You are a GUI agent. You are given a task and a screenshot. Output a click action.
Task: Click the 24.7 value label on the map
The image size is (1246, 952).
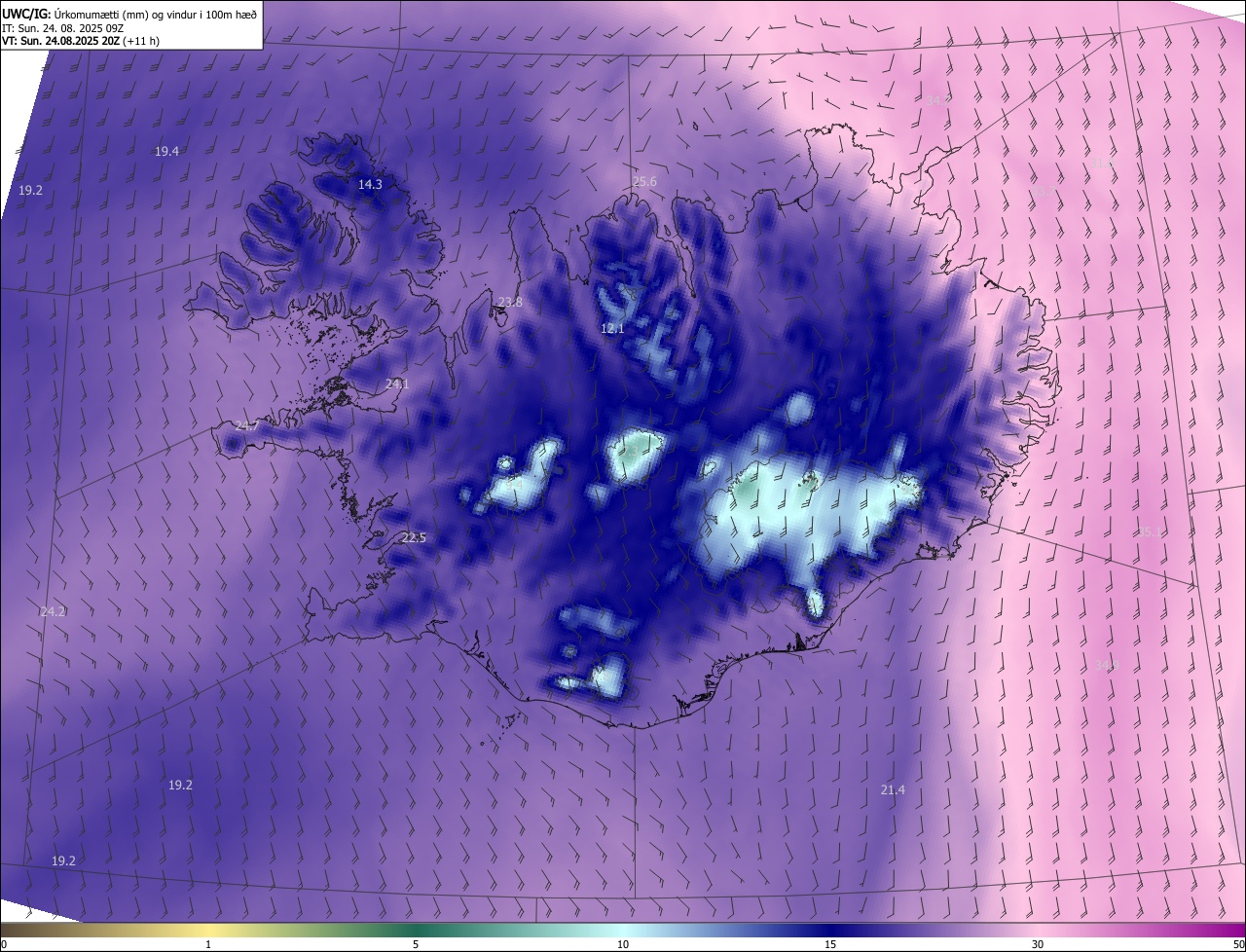click(x=247, y=425)
